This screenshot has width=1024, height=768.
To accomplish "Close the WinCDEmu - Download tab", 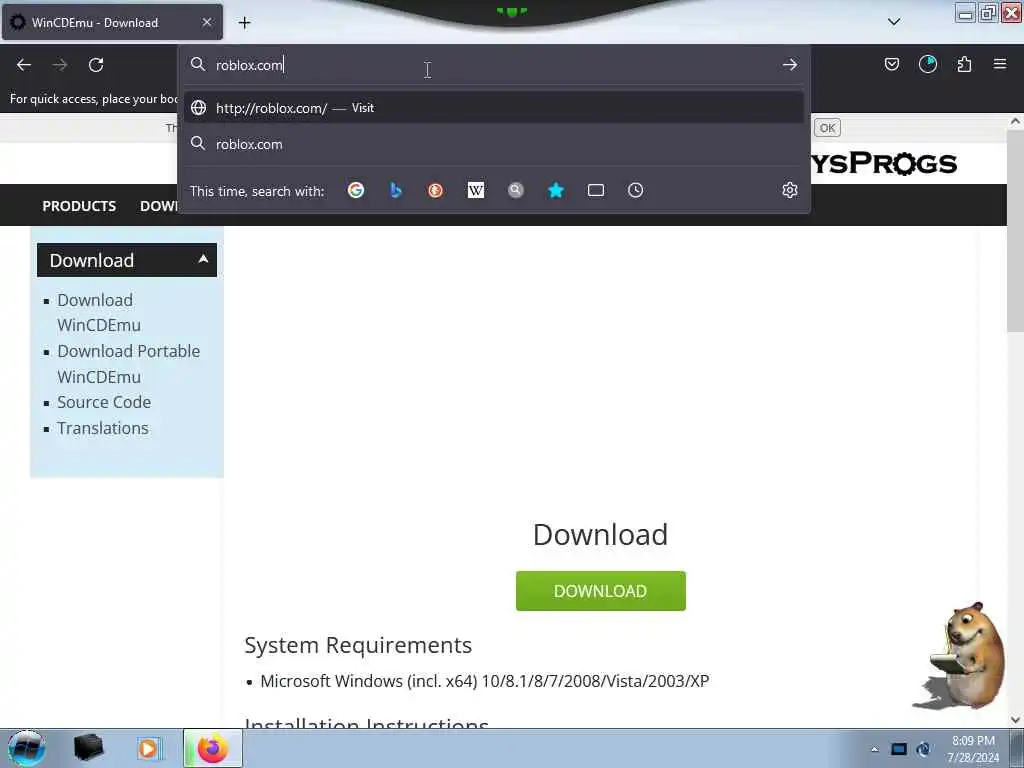I will [x=206, y=22].
